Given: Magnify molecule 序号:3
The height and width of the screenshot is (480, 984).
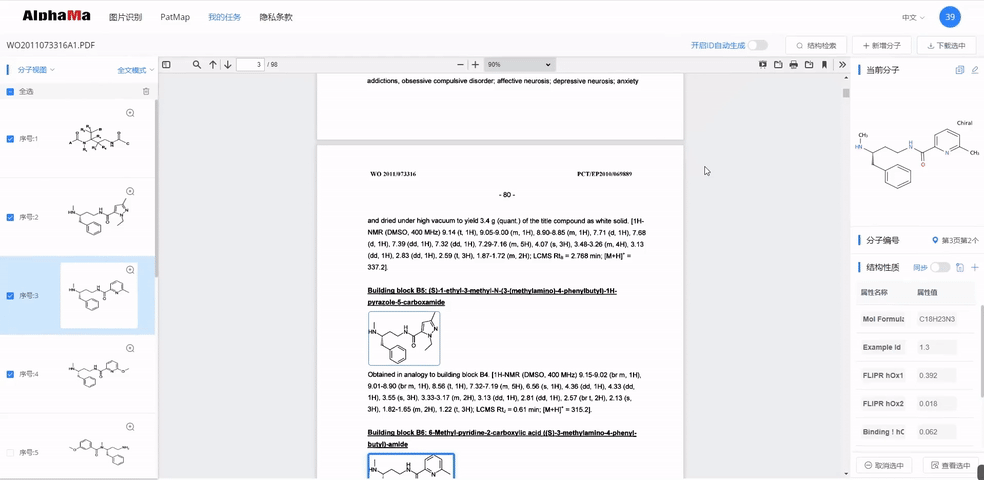Looking at the screenshot, I should tap(131, 270).
